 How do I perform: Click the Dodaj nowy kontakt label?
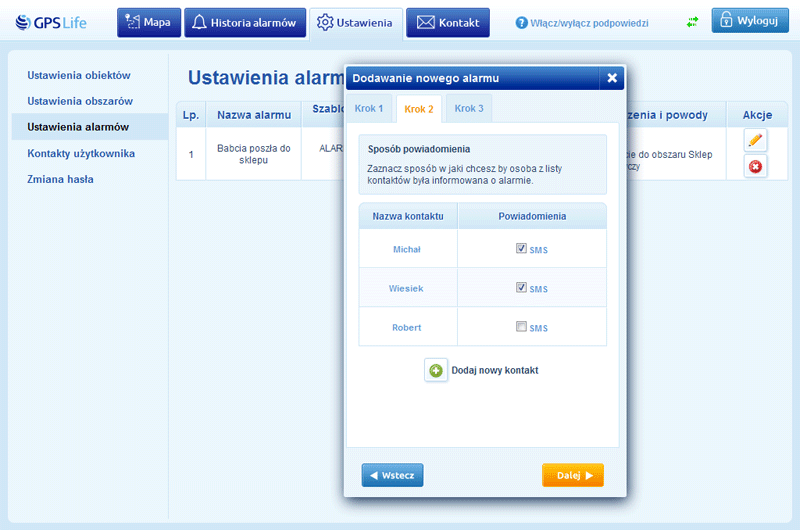tap(495, 370)
